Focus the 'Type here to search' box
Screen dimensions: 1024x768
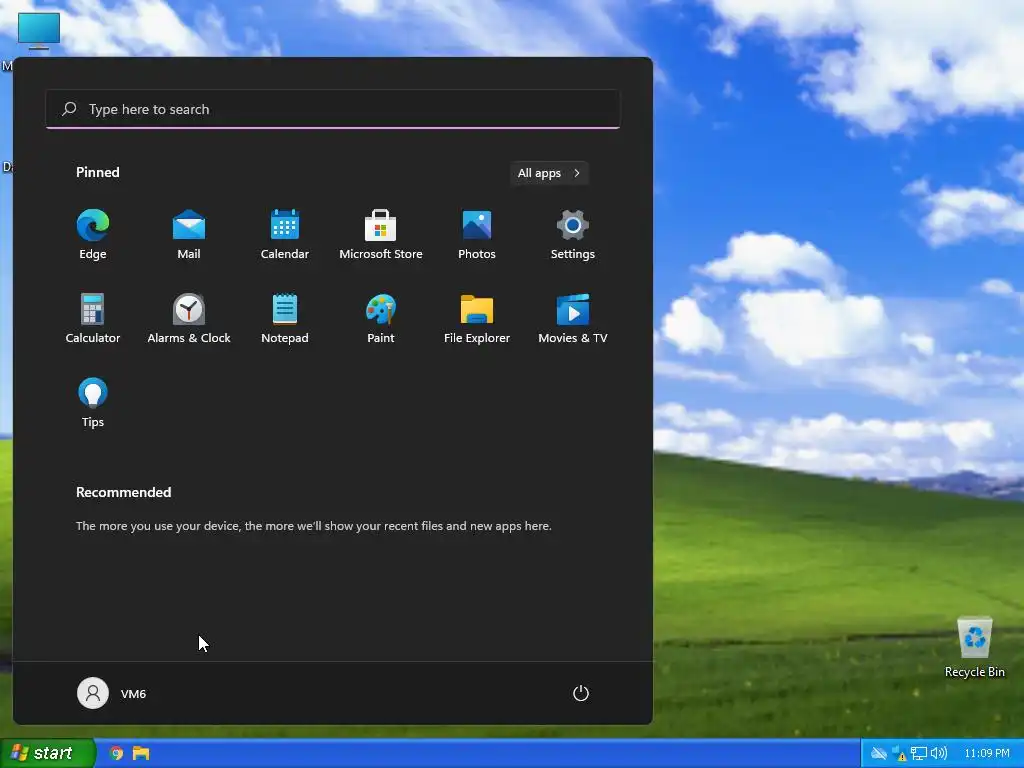pos(332,109)
